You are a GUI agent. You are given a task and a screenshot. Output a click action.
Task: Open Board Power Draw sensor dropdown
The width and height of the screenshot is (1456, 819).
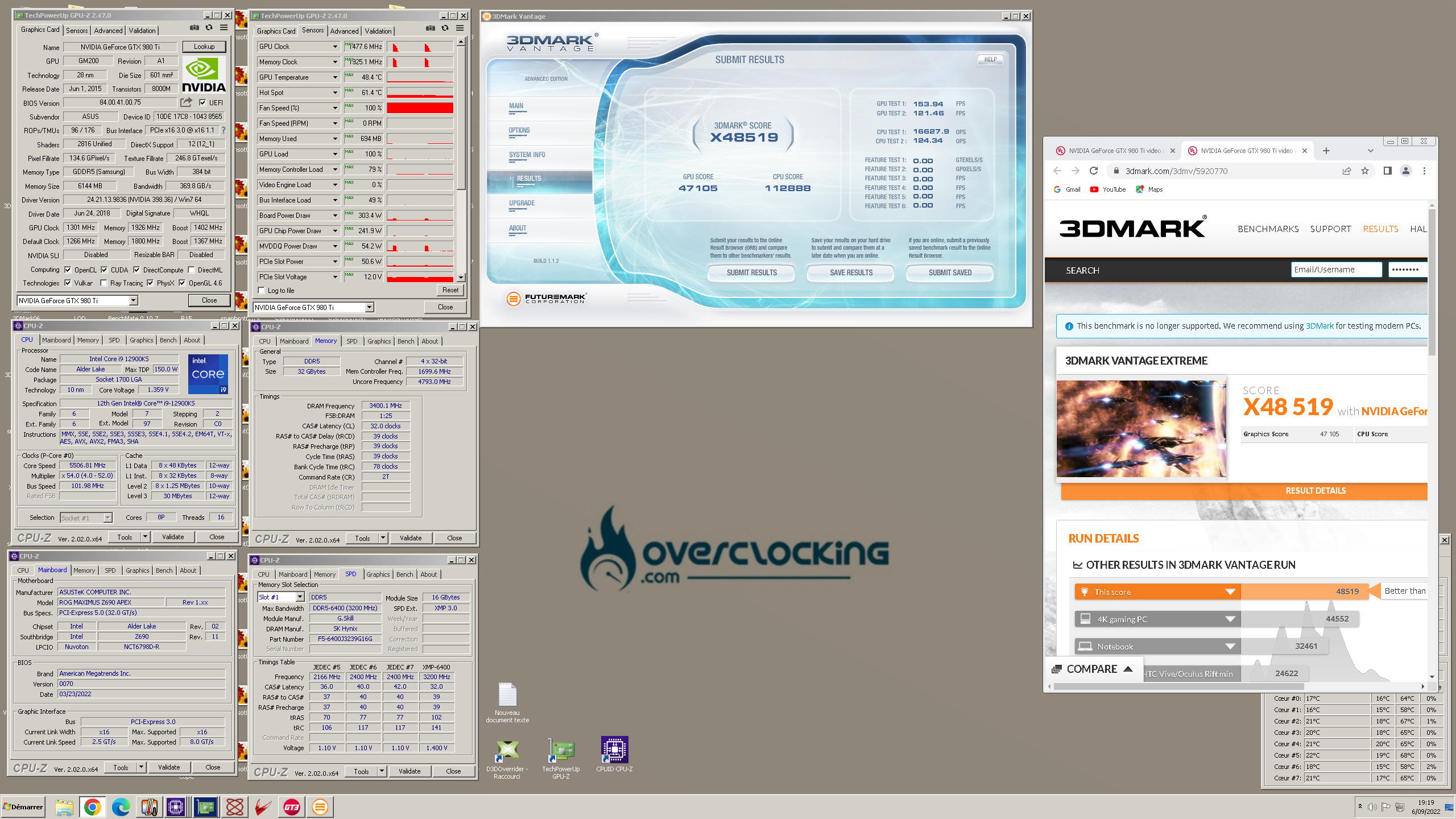coord(335,216)
